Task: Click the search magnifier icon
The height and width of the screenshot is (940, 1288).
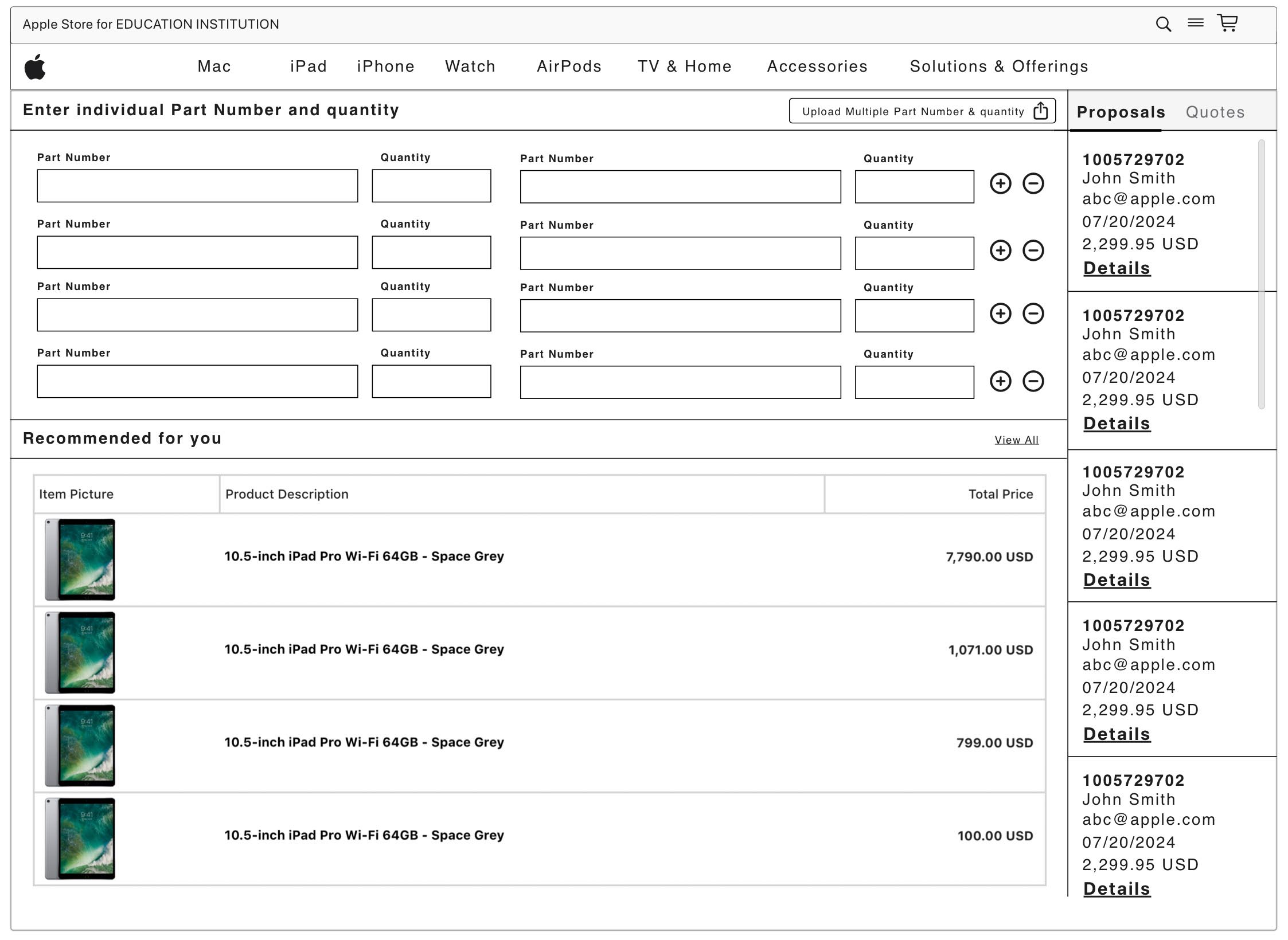Action: tap(1162, 24)
